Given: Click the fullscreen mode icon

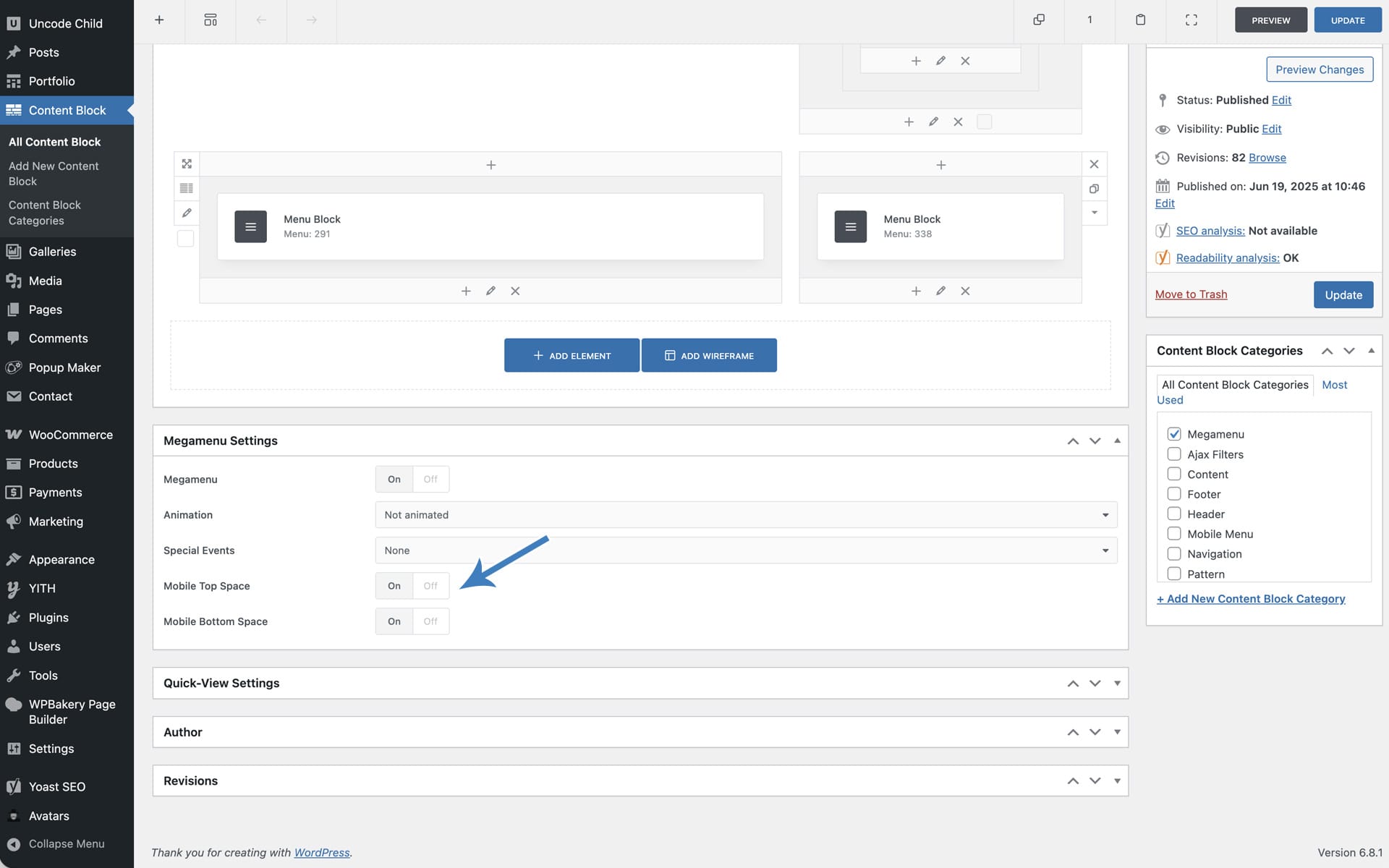Looking at the screenshot, I should 1191,20.
